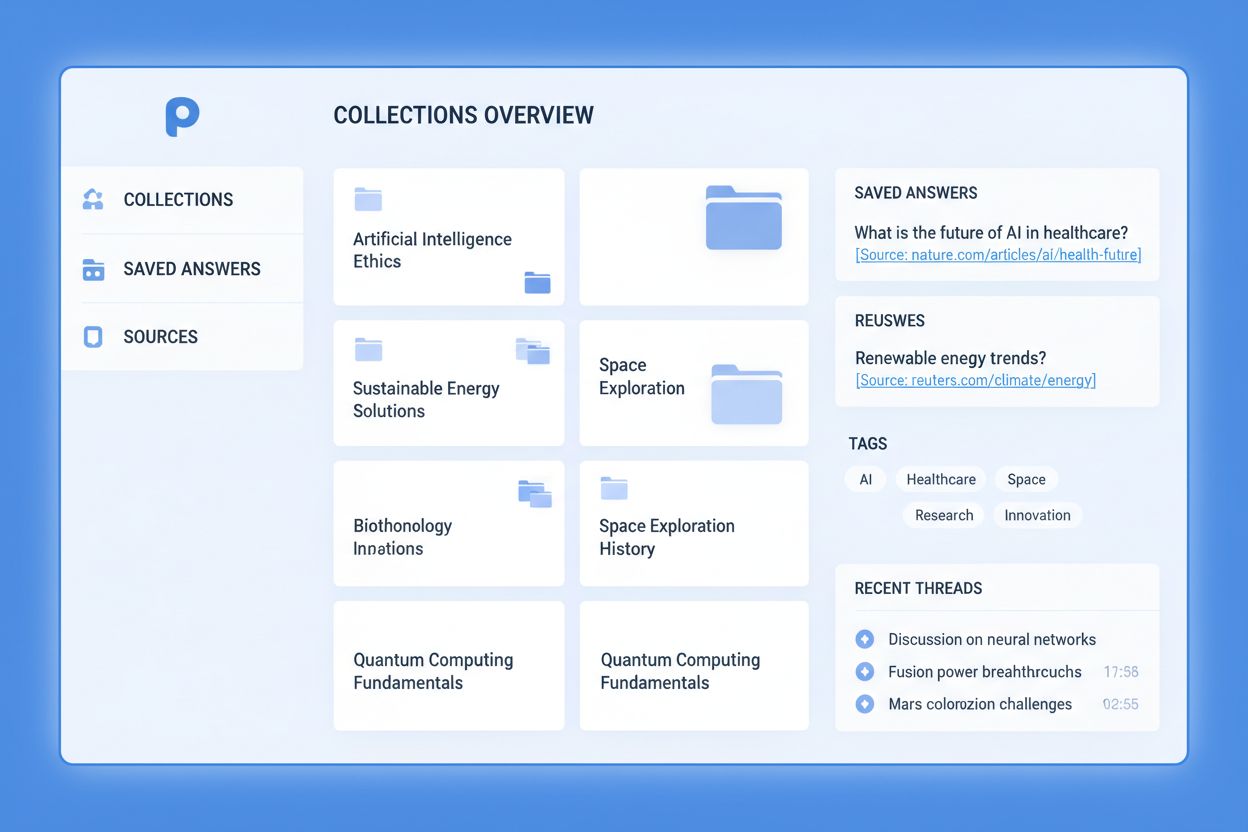Click the Perplexity logo icon
Image resolution: width=1248 pixels, height=832 pixels.
pyautogui.click(x=183, y=115)
